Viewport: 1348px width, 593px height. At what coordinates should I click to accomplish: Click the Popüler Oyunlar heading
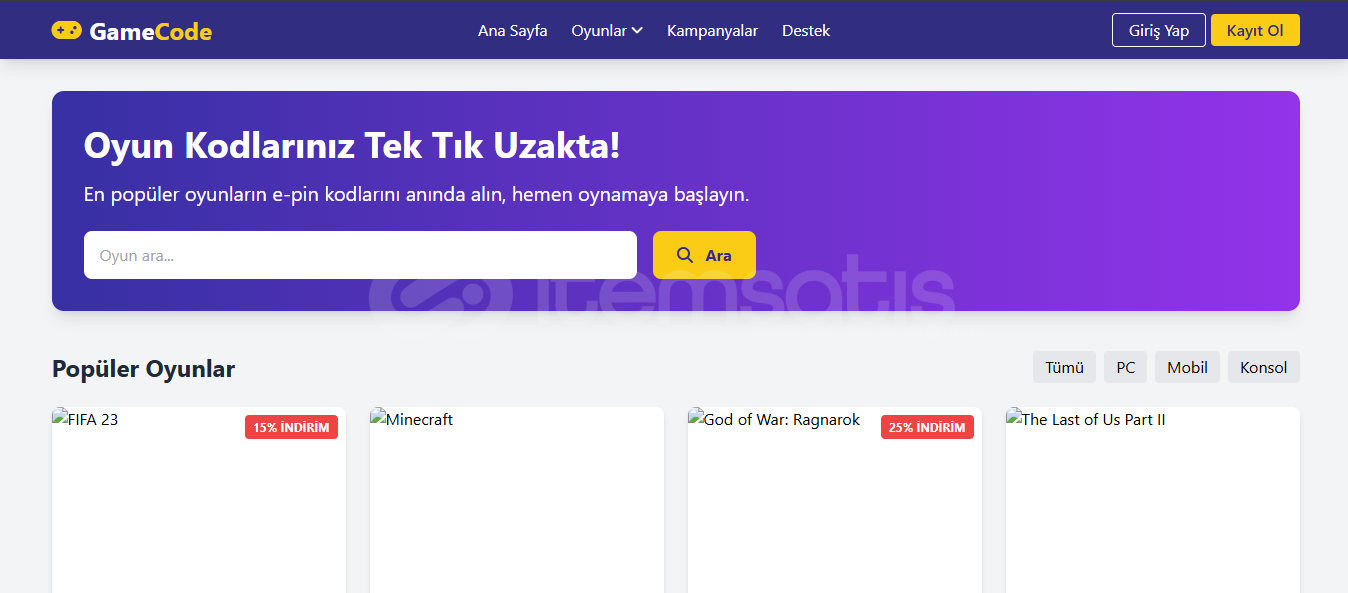tap(144, 369)
